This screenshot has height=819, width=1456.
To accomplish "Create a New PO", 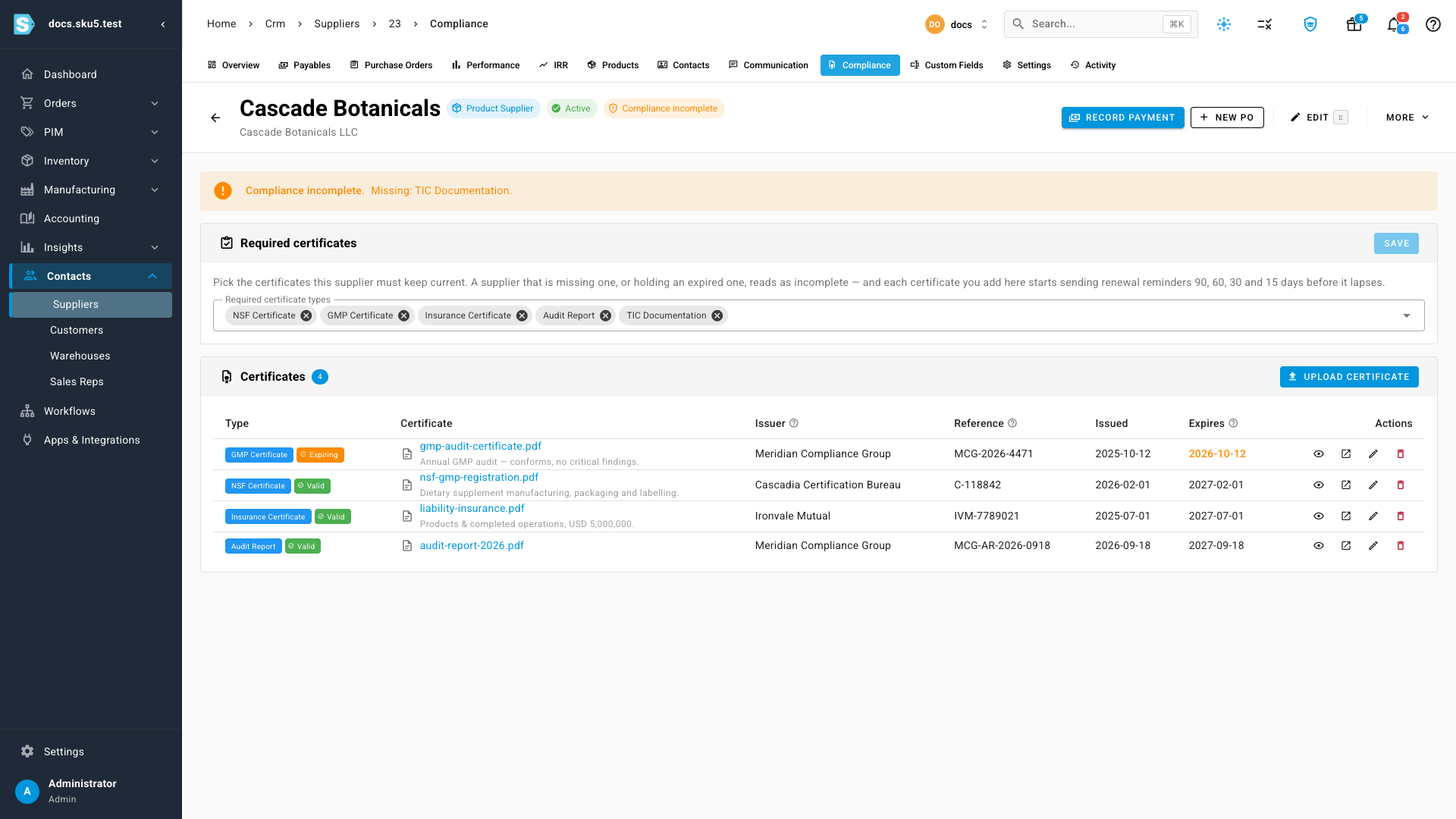I will pos(1227,118).
